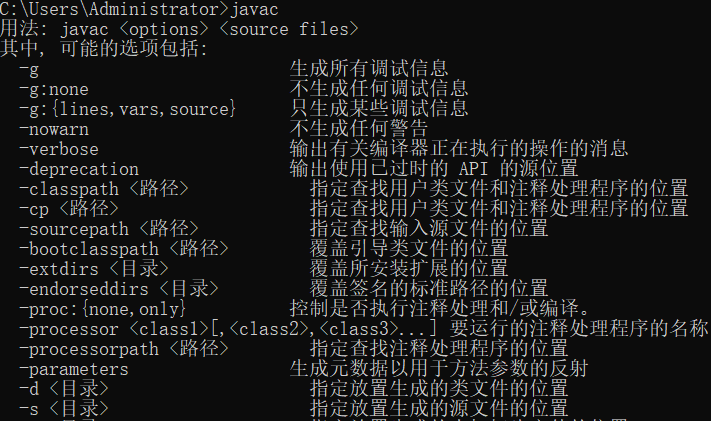Click the -sourcepath <路径> option

[109, 229]
